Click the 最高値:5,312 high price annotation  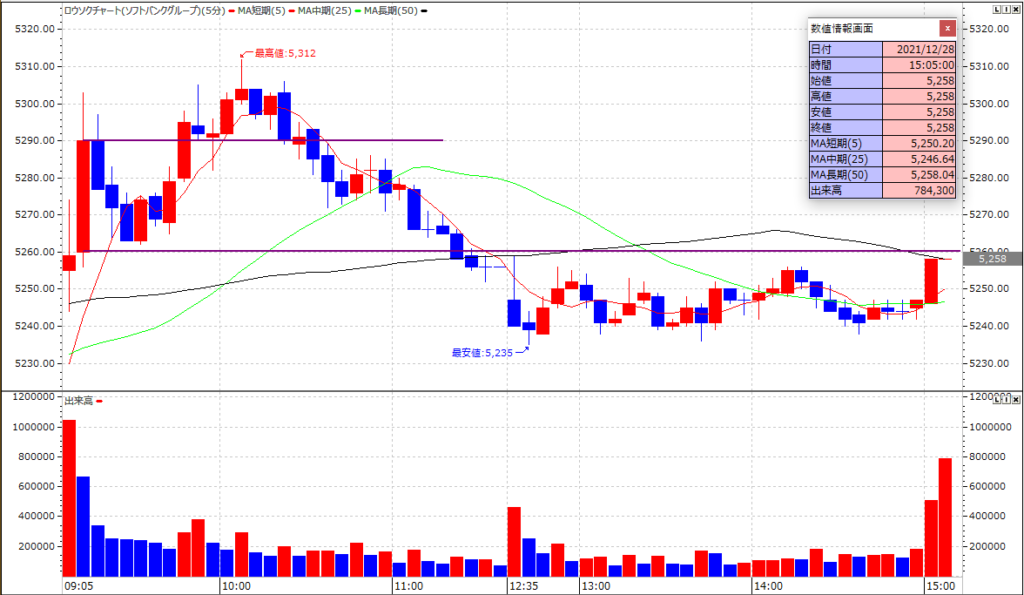pyautogui.click(x=285, y=54)
